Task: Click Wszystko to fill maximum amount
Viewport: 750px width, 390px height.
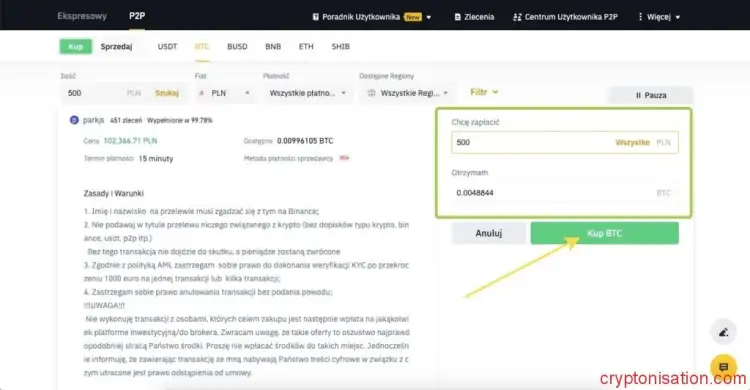Action: [x=632, y=142]
